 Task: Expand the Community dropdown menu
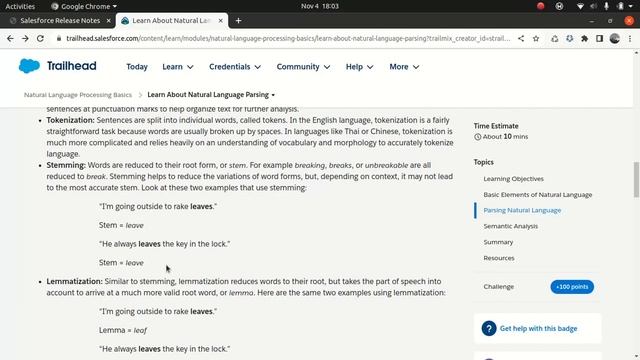click(303, 67)
